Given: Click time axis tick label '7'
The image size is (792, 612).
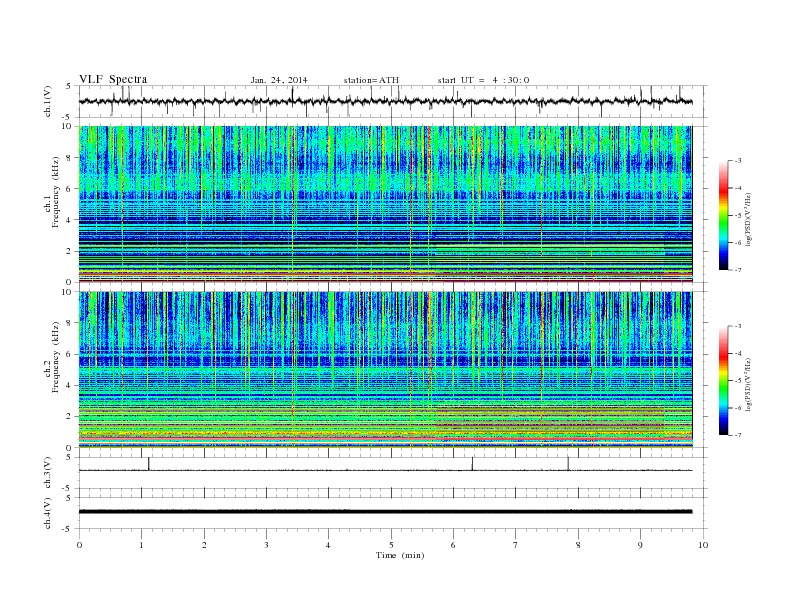Looking at the screenshot, I should 516,545.
